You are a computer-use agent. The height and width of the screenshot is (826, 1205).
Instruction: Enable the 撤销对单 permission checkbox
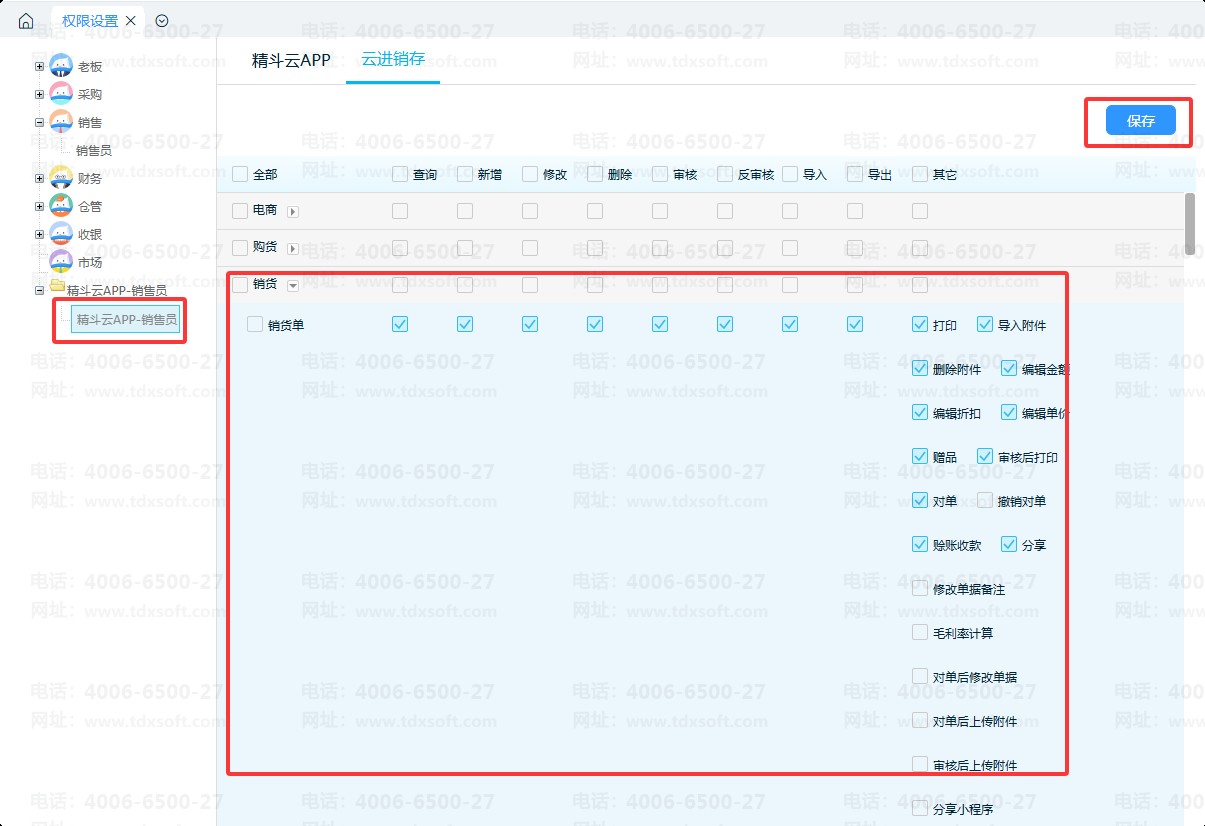pos(985,501)
